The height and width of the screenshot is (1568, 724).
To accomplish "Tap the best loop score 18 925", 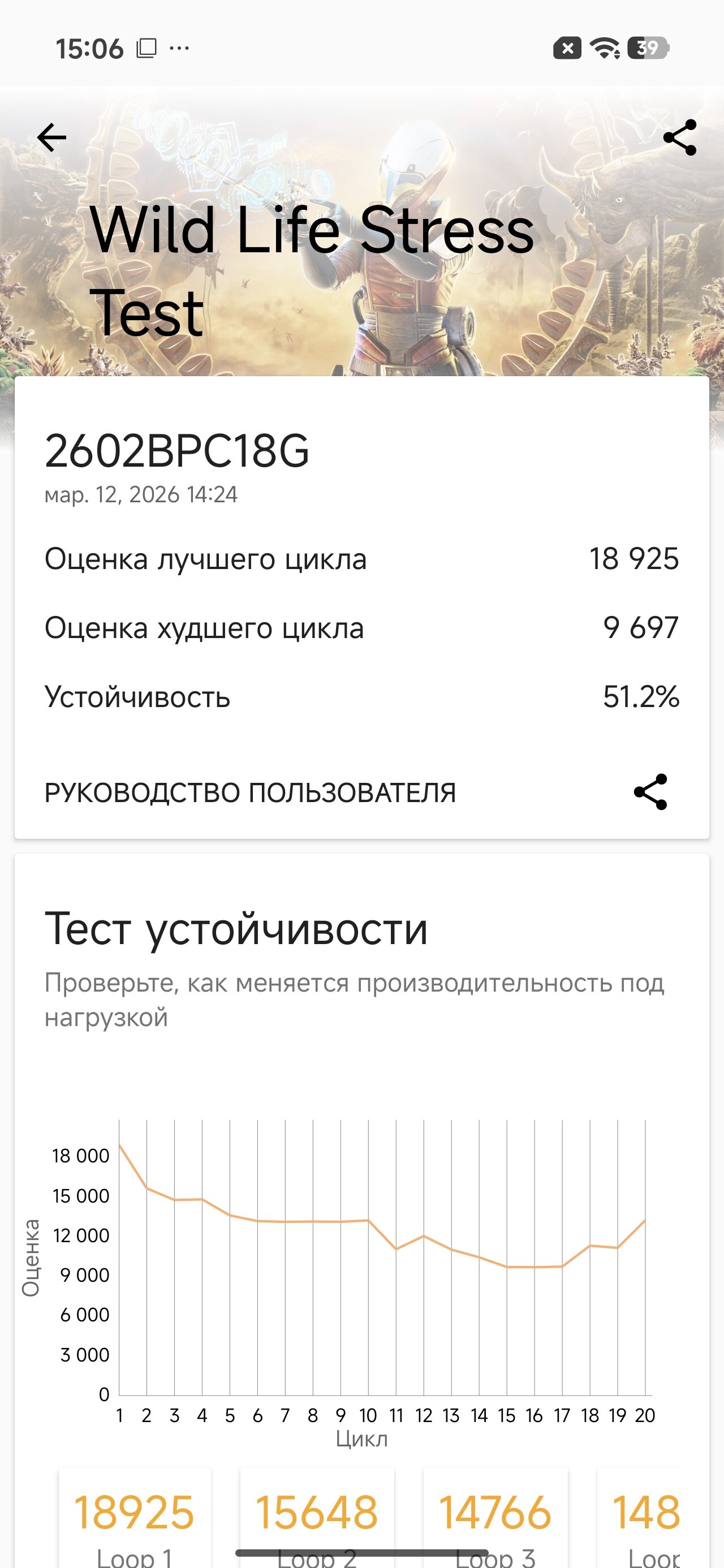I will click(634, 559).
